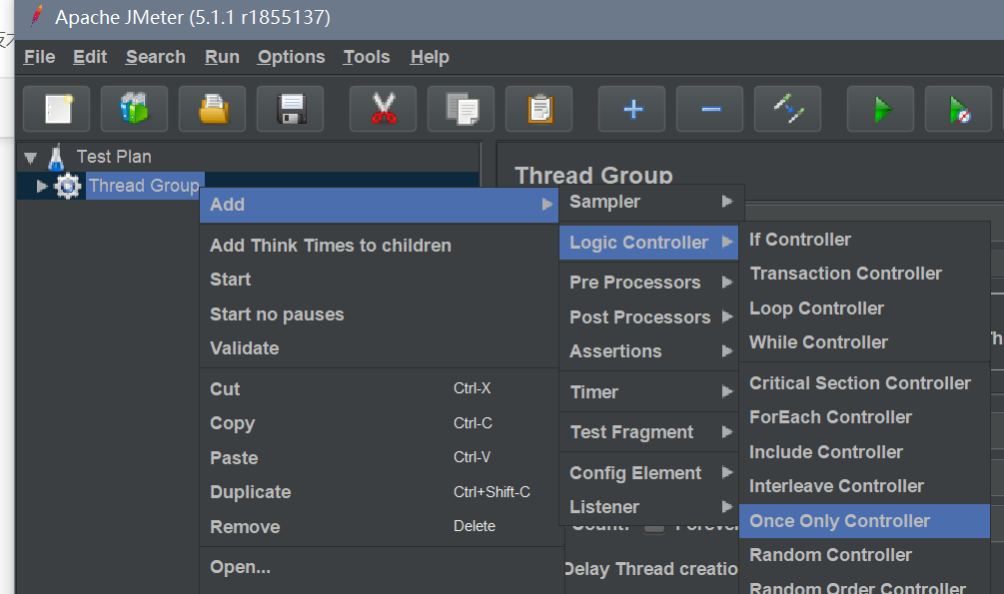
Task: Expand the Thread Group tree node
Action: tap(42, 186)
